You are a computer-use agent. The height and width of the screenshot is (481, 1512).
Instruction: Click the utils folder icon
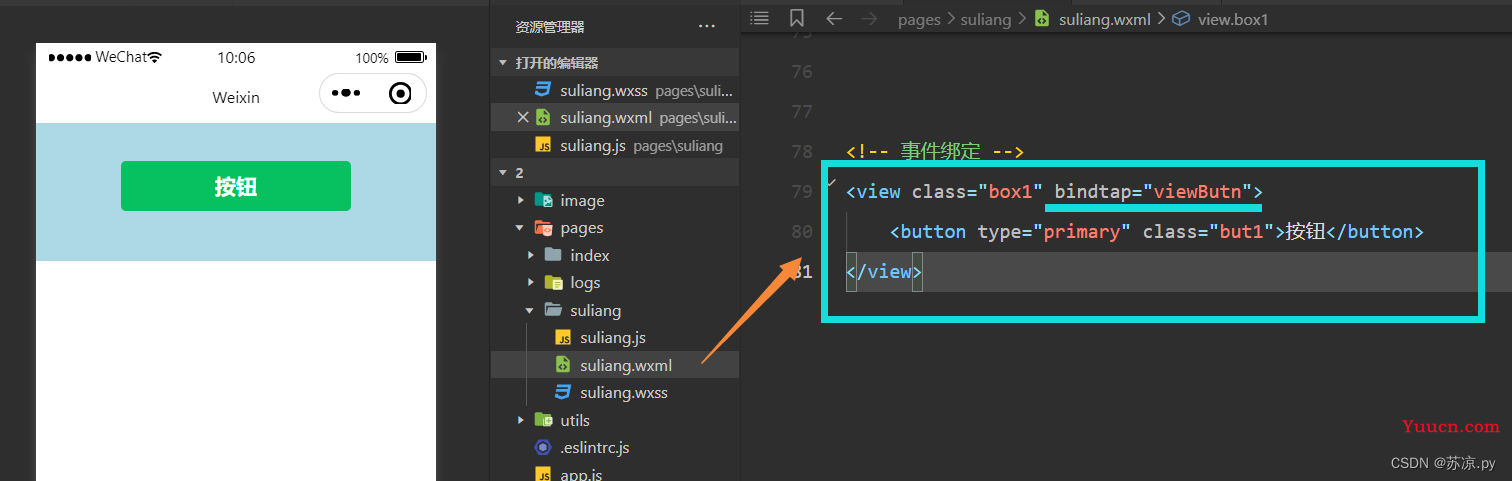[x=543, y=420]
